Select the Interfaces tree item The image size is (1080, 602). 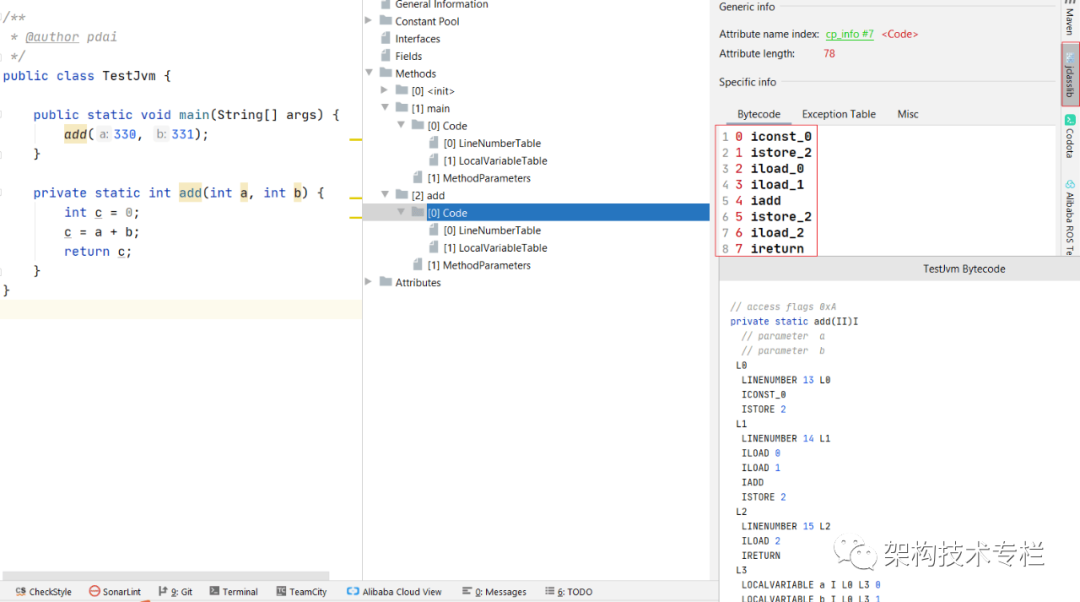[x=417, y=39]
